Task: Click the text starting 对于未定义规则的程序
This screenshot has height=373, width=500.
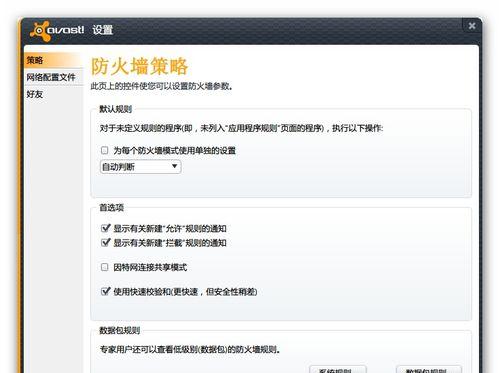Action: [242, 128]
